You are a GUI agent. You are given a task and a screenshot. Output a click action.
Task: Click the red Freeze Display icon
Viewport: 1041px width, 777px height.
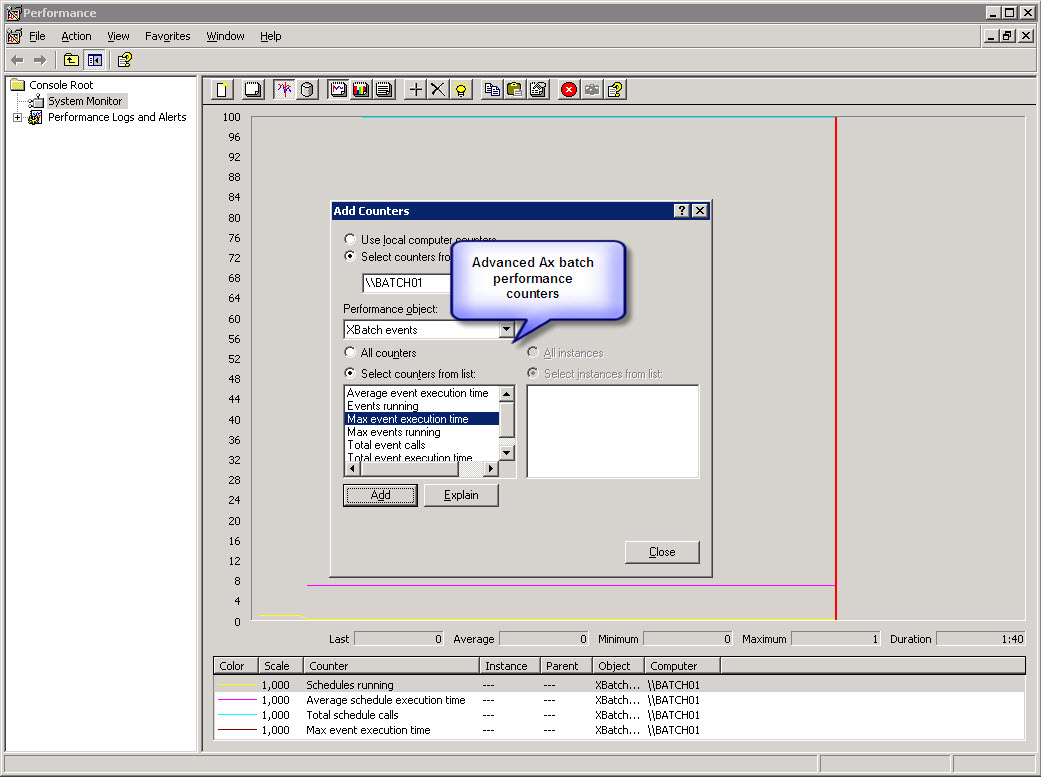click(569, 90)
